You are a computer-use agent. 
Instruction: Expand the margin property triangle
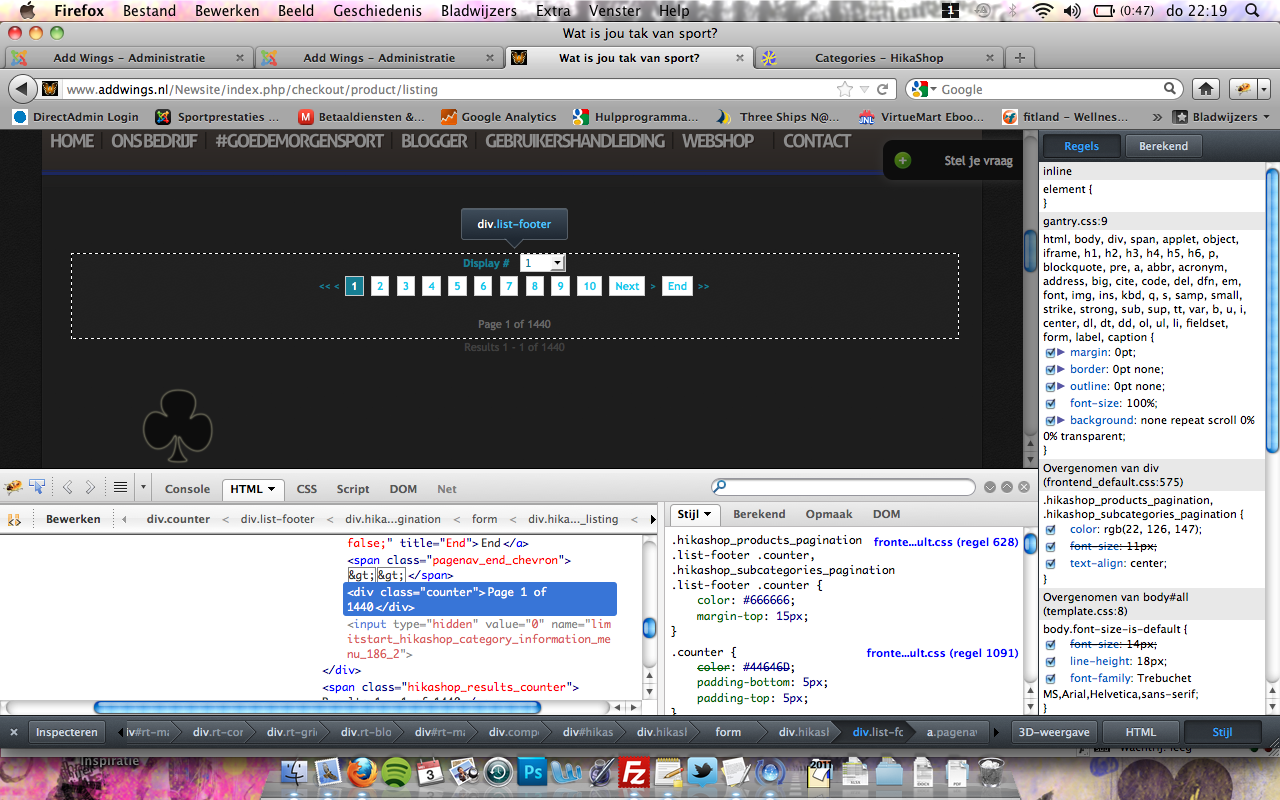point(1061,353)
